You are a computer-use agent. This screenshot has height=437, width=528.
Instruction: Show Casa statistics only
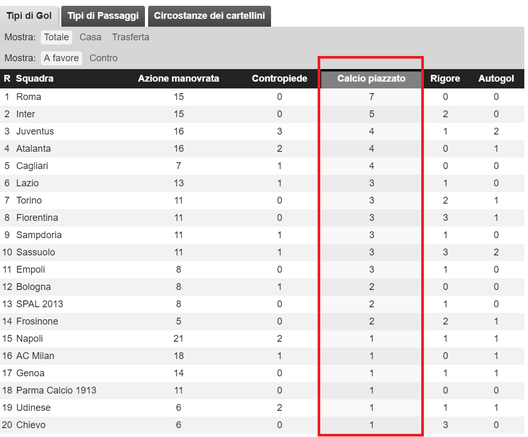[90, 37]
